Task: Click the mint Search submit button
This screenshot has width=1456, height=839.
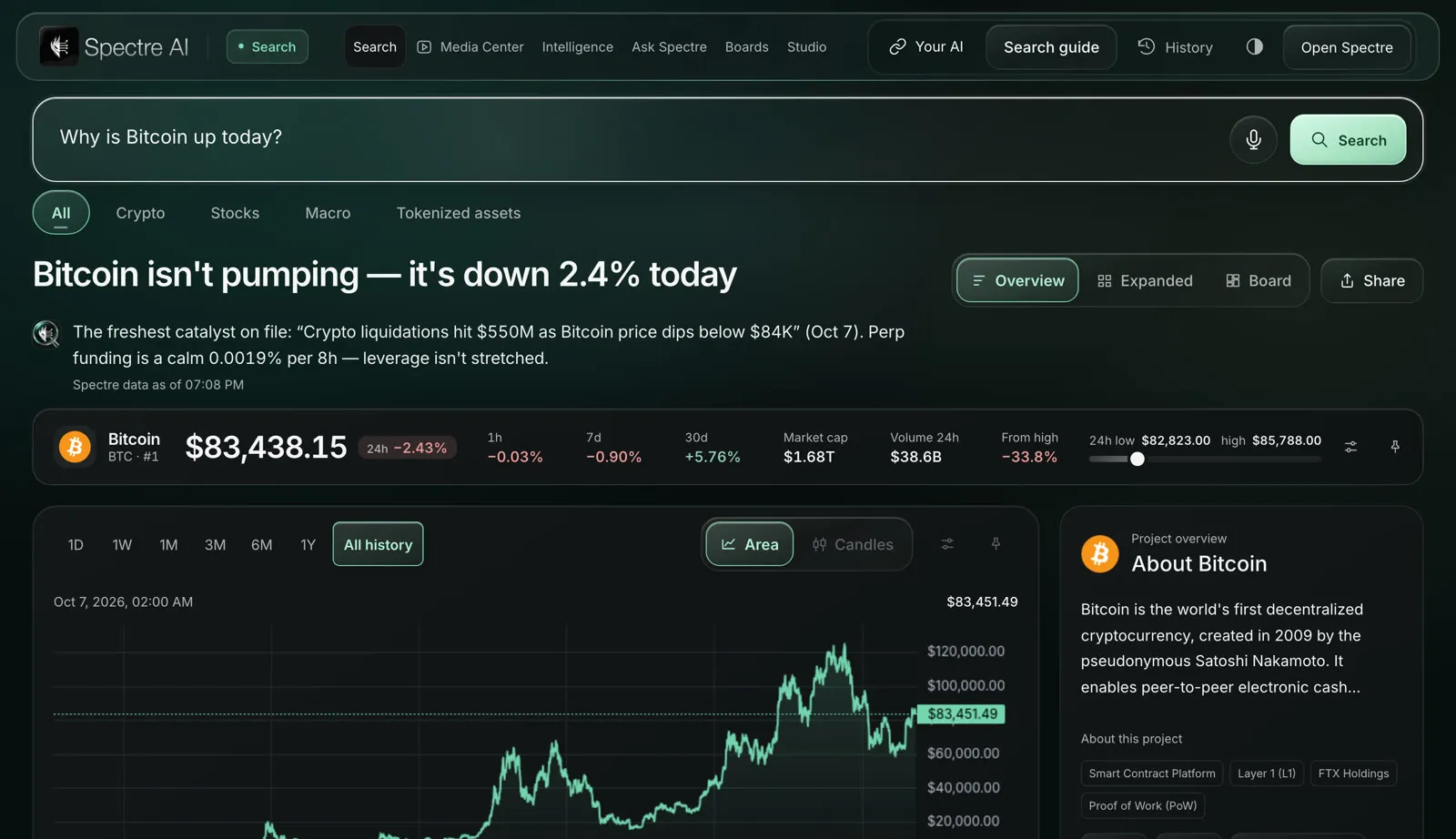Action: pos(1348,139)
